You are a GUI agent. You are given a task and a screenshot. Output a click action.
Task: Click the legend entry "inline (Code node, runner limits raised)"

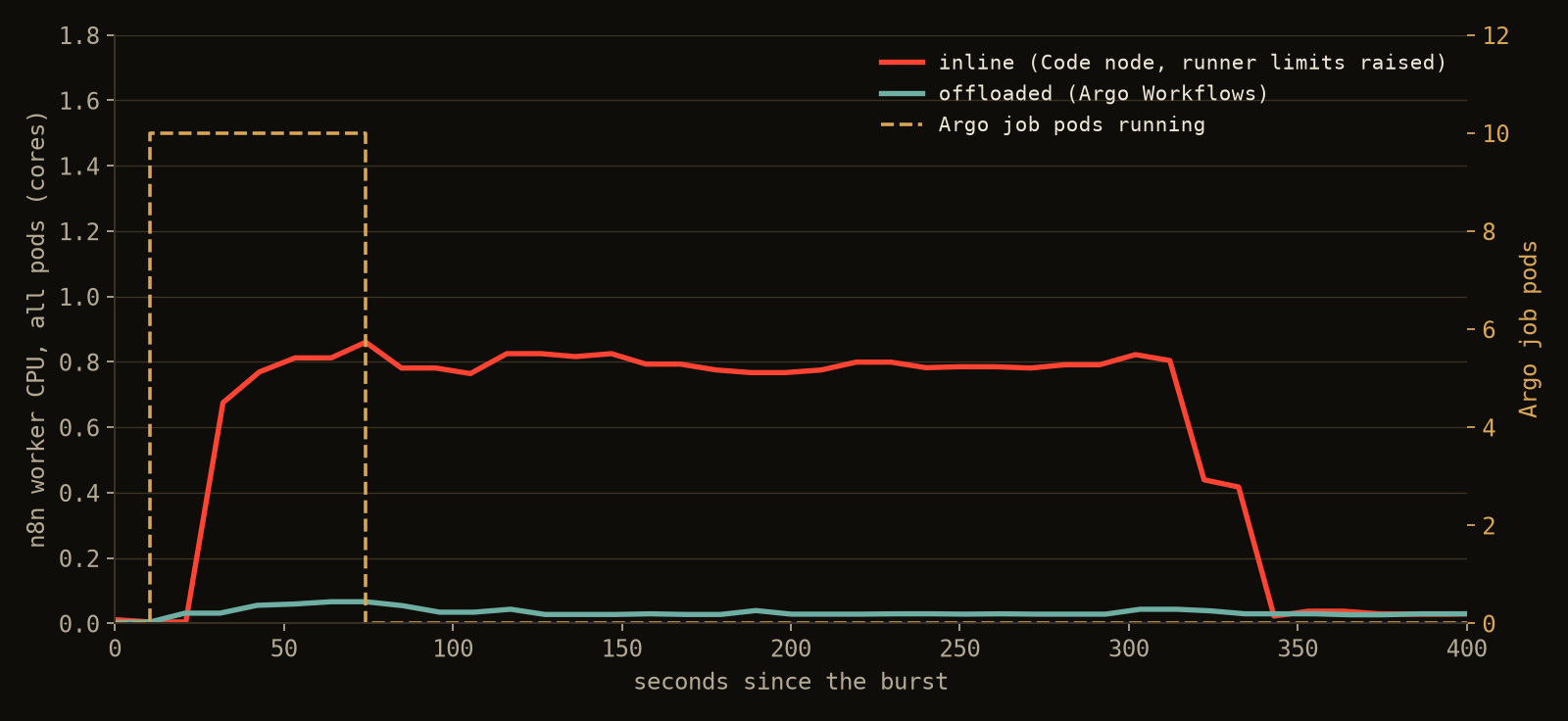pyautogui.click(x=1193, y=63)
